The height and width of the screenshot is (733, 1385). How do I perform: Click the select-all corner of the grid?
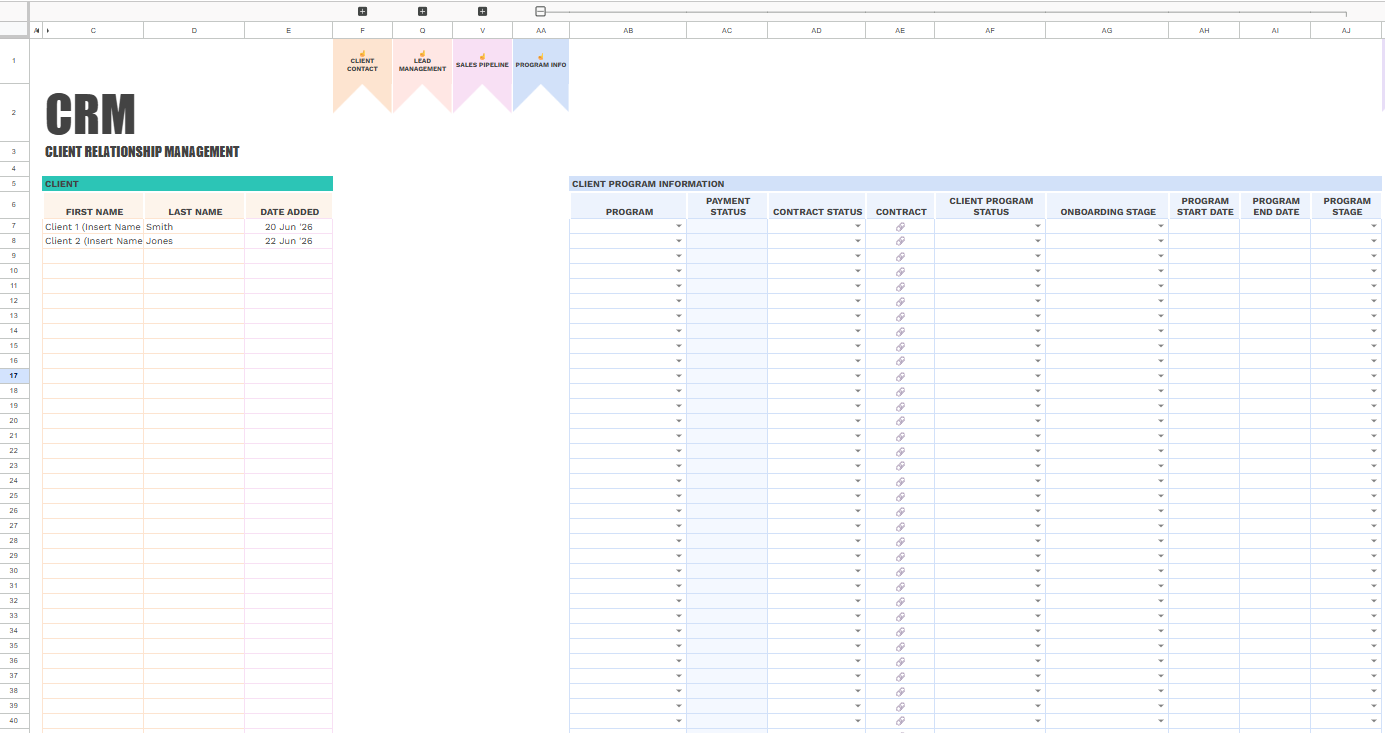15,31
